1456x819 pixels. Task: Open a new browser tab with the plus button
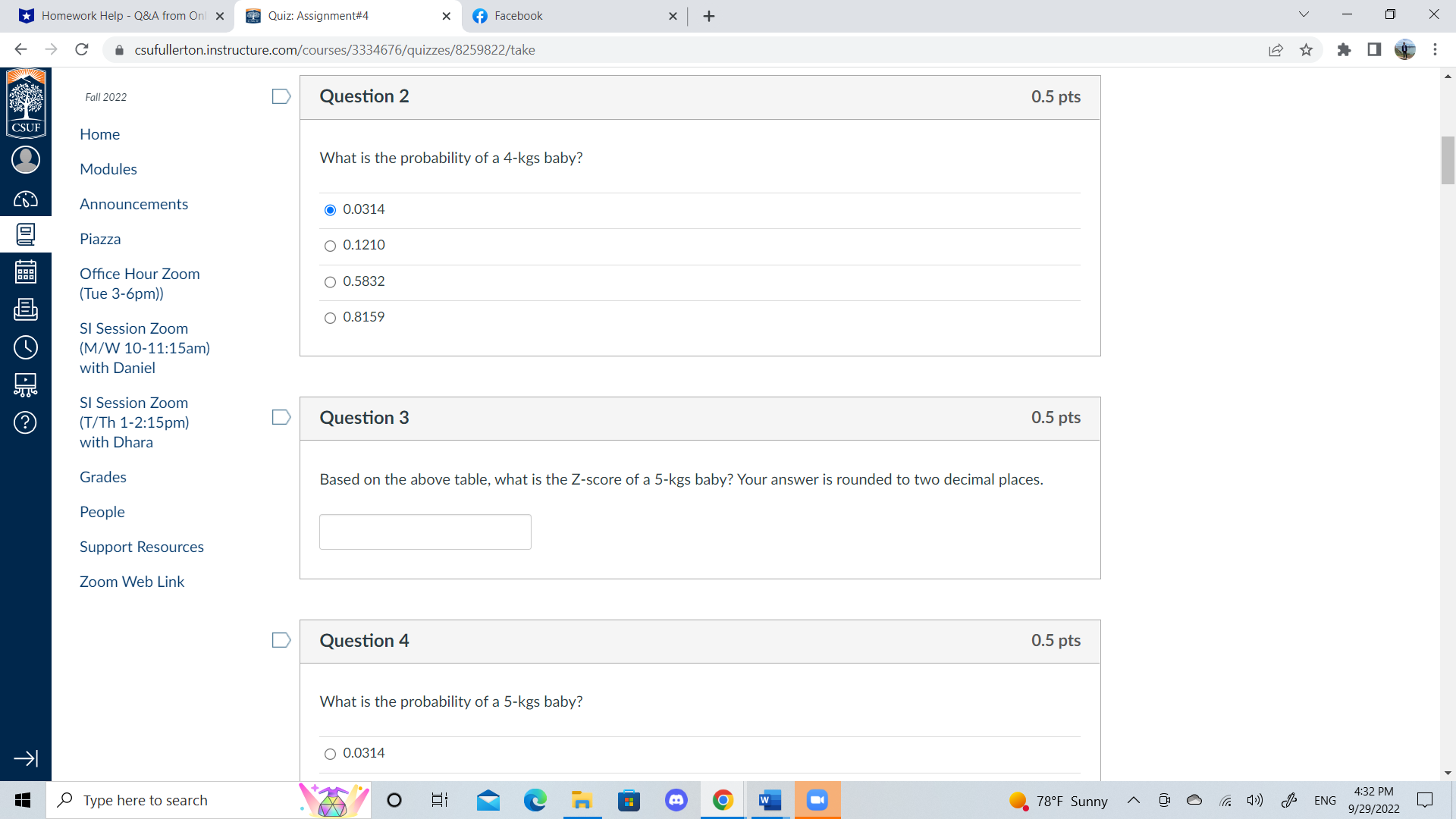tap(708, 15)
